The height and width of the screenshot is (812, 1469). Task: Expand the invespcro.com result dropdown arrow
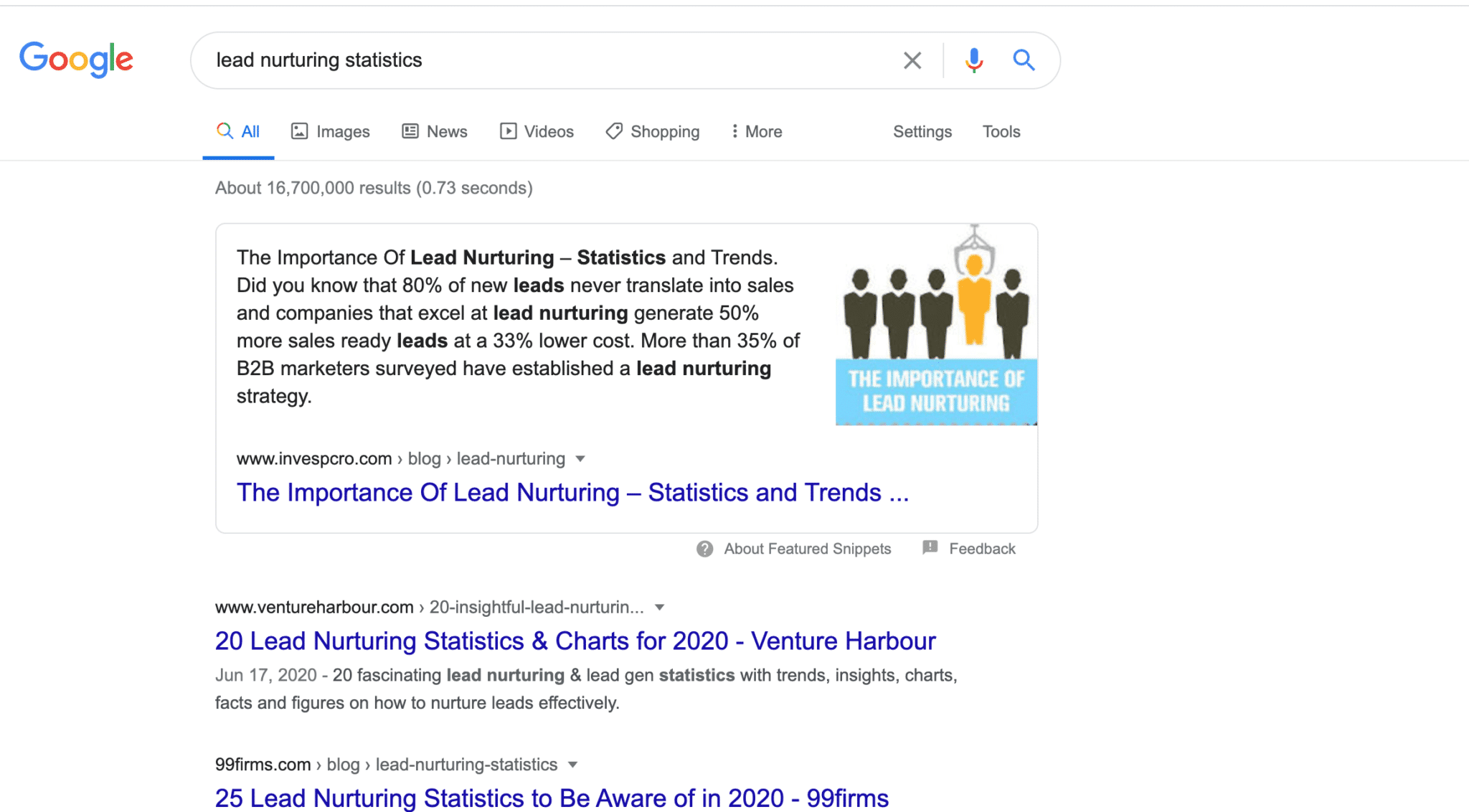[581, 458]
